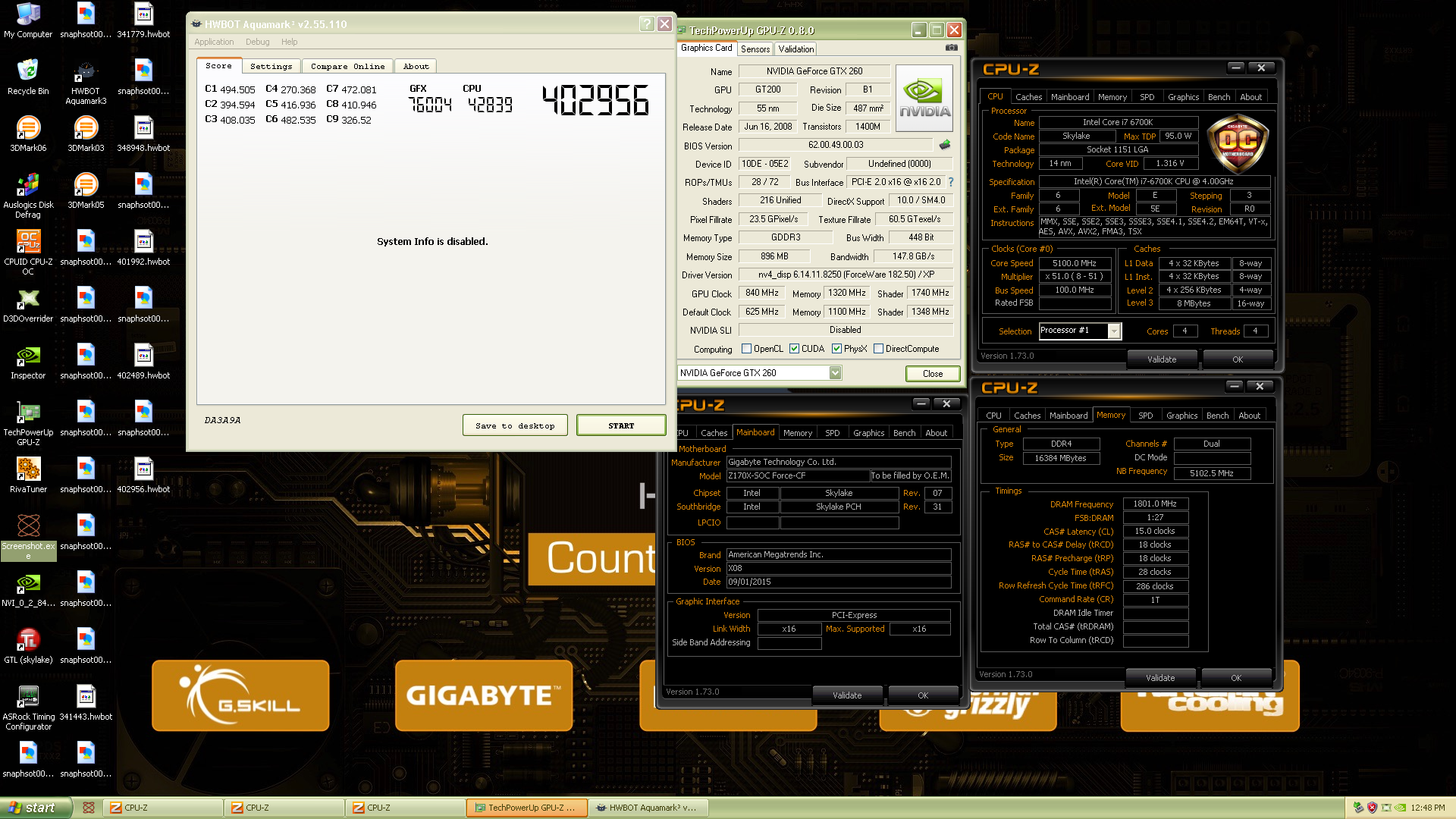Open the NVI_0_2_84 desktop icon
1456x819 pixels.
[x=28, y=590]
